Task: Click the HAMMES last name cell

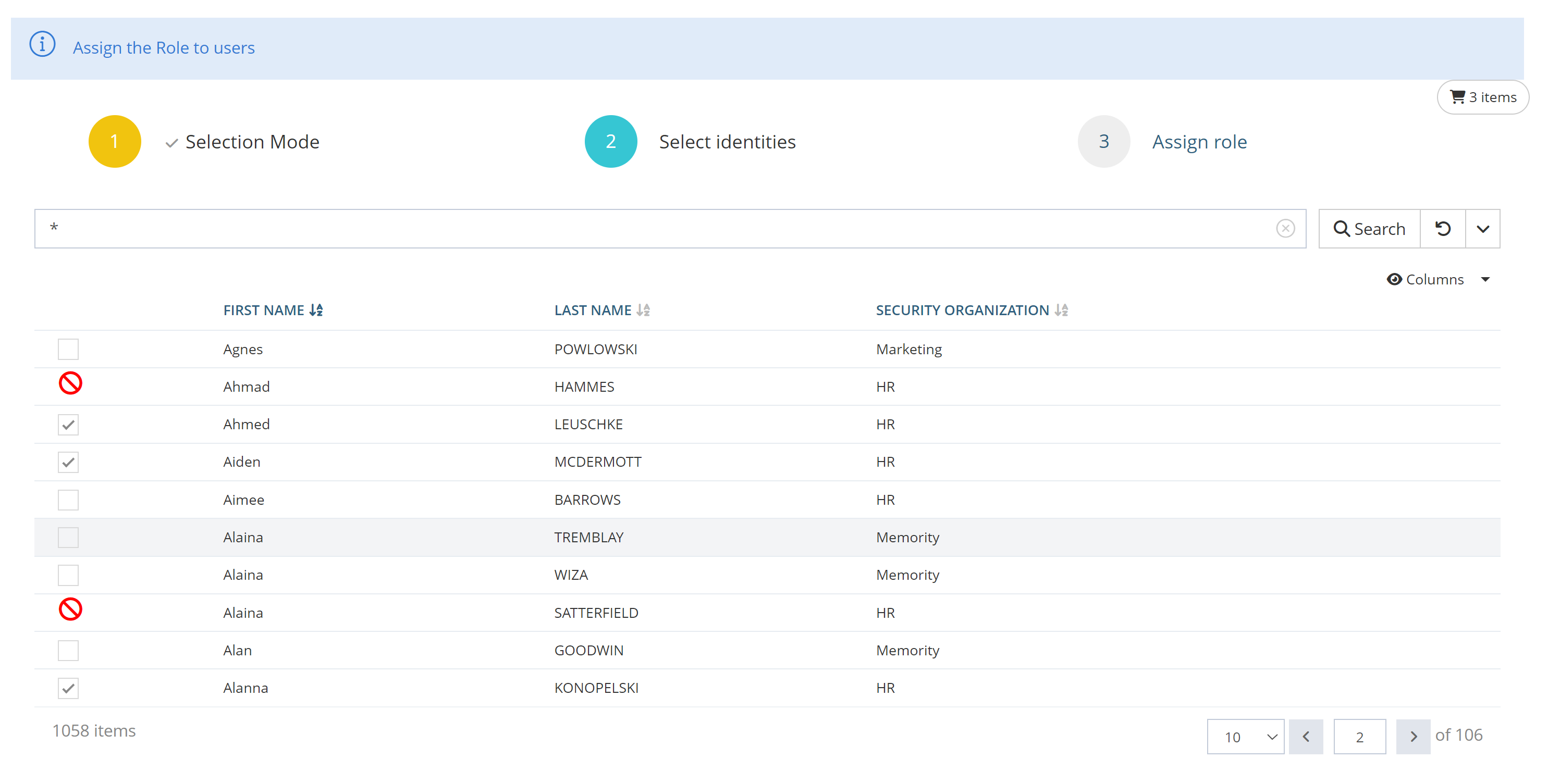Action: point(584,387)
